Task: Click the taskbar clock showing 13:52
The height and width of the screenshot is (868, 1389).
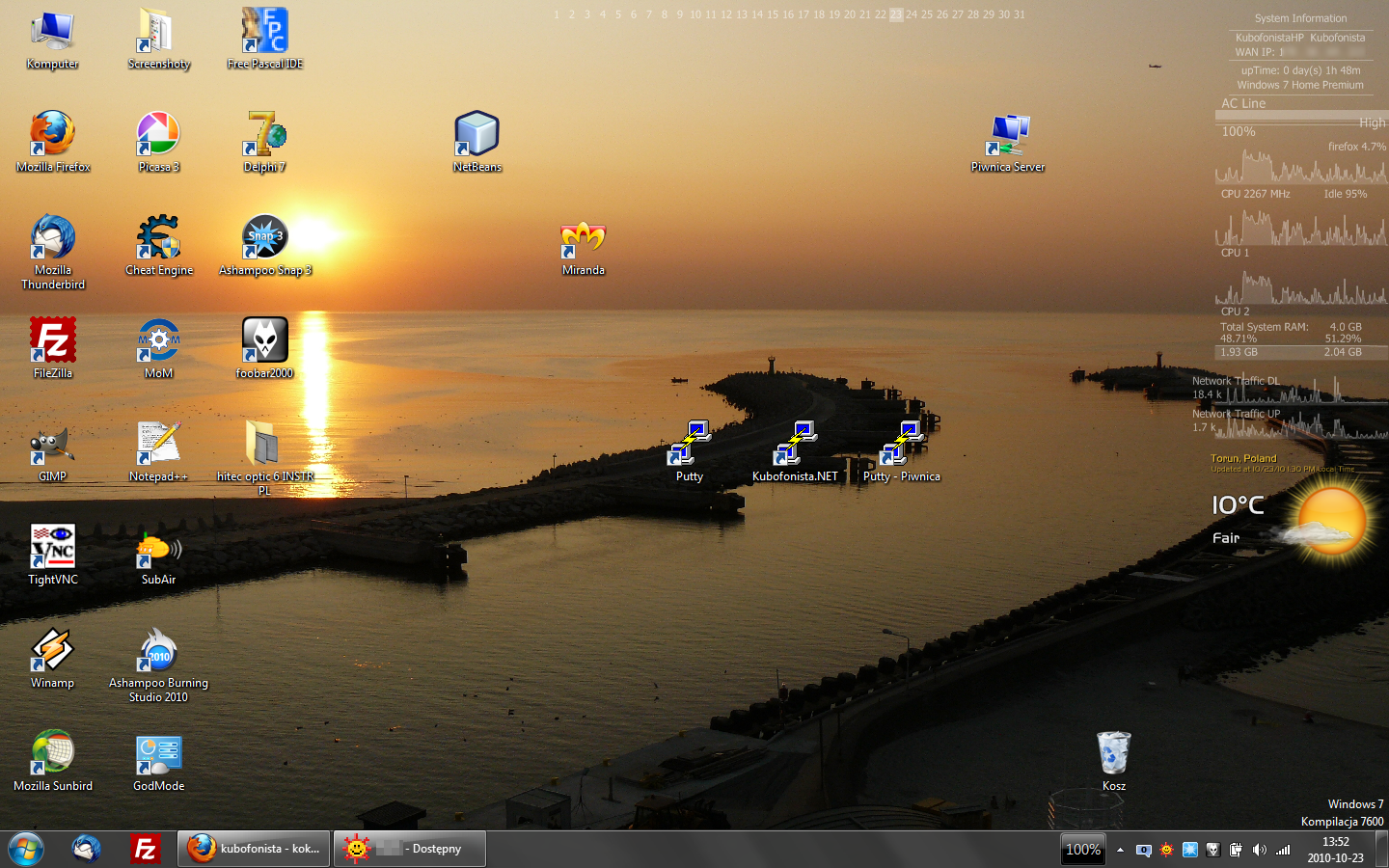Action: [x=1335, y=850]
